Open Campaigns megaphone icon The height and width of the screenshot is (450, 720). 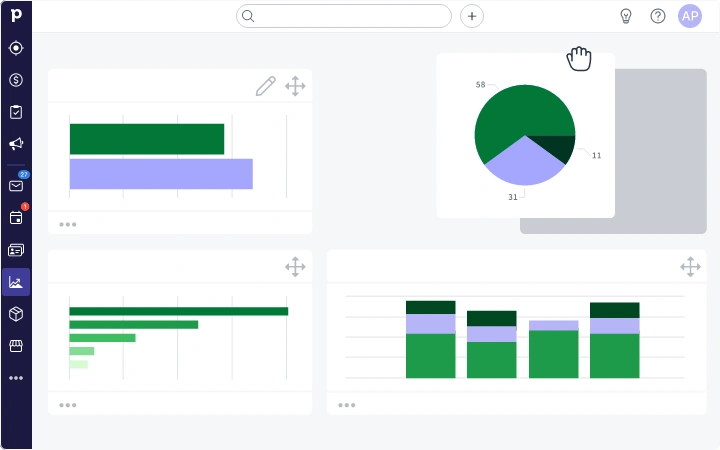coord(16,144)
